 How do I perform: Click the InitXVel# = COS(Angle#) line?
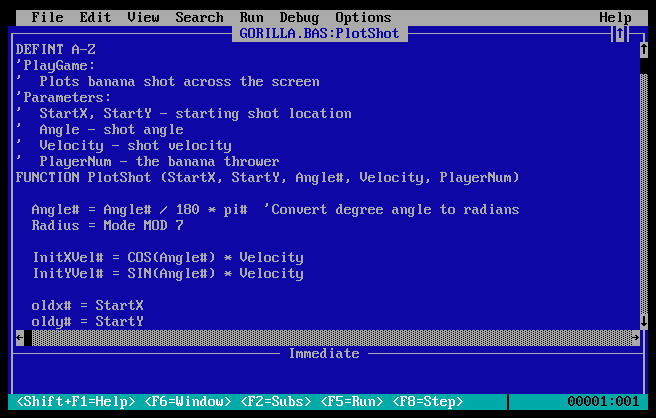coord(168,257)
